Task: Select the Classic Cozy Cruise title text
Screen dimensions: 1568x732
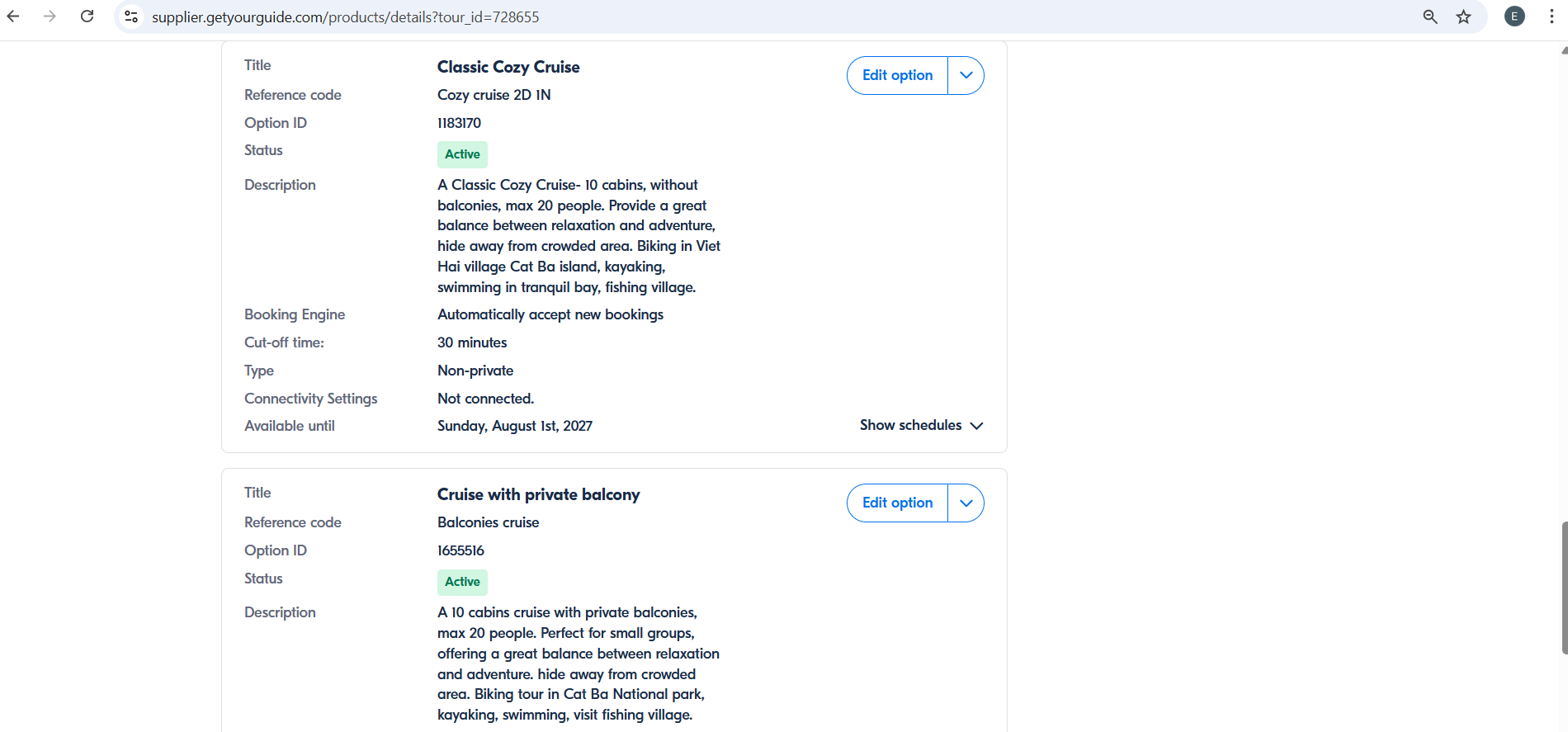Action: click(x=508, y=67)
